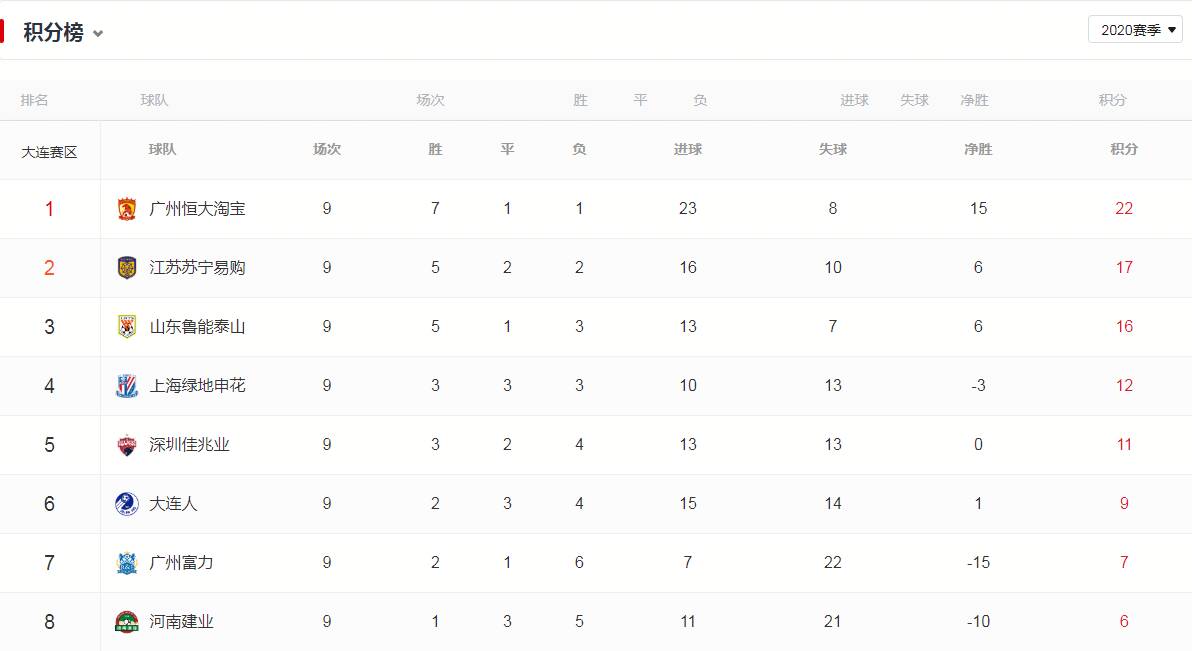Screen dimensions: 1192x651
Task: Click the 大连赛区 region label
Action: click(51, 149)
